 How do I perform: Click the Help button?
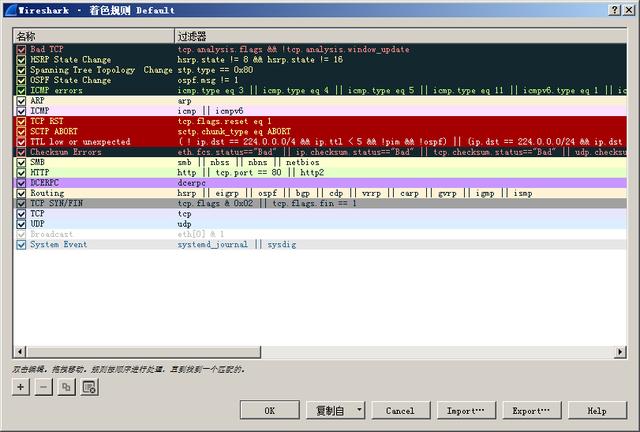(597, 410)
